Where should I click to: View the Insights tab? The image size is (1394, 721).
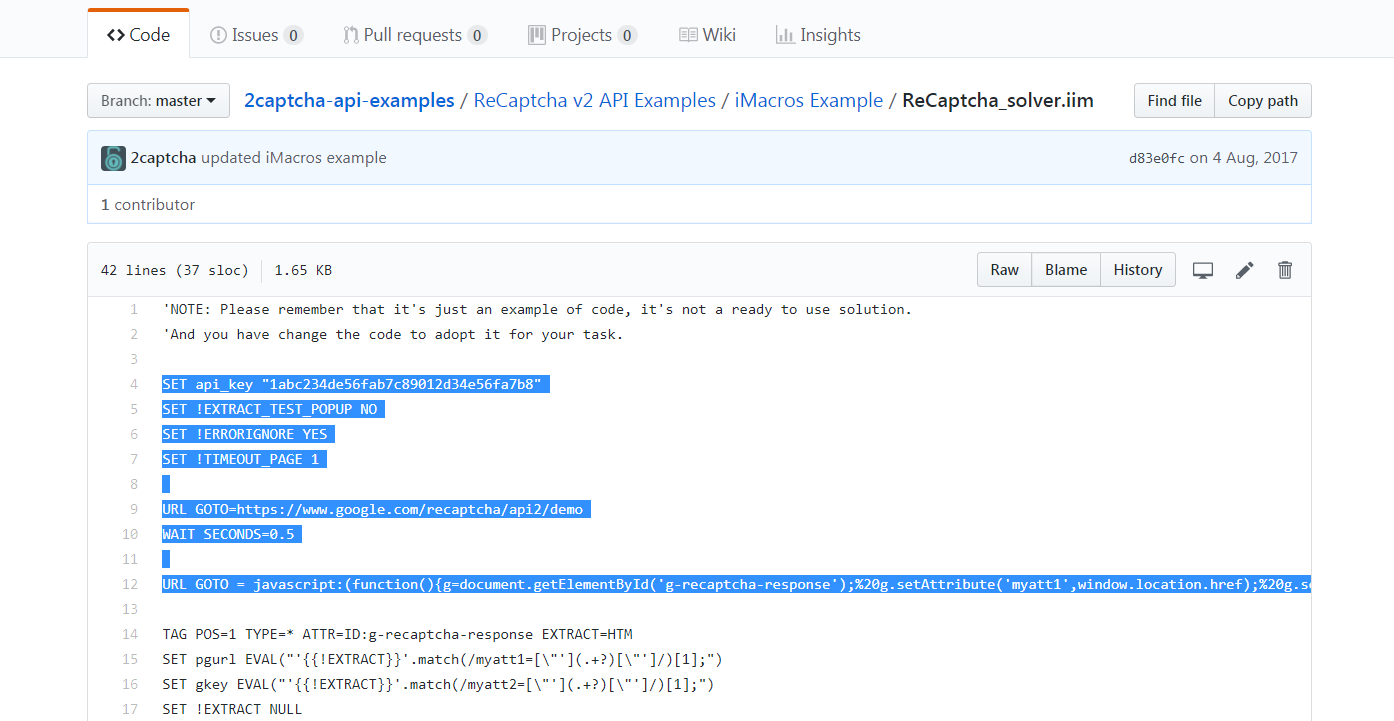pyautogui.click(x=818, y=35)
